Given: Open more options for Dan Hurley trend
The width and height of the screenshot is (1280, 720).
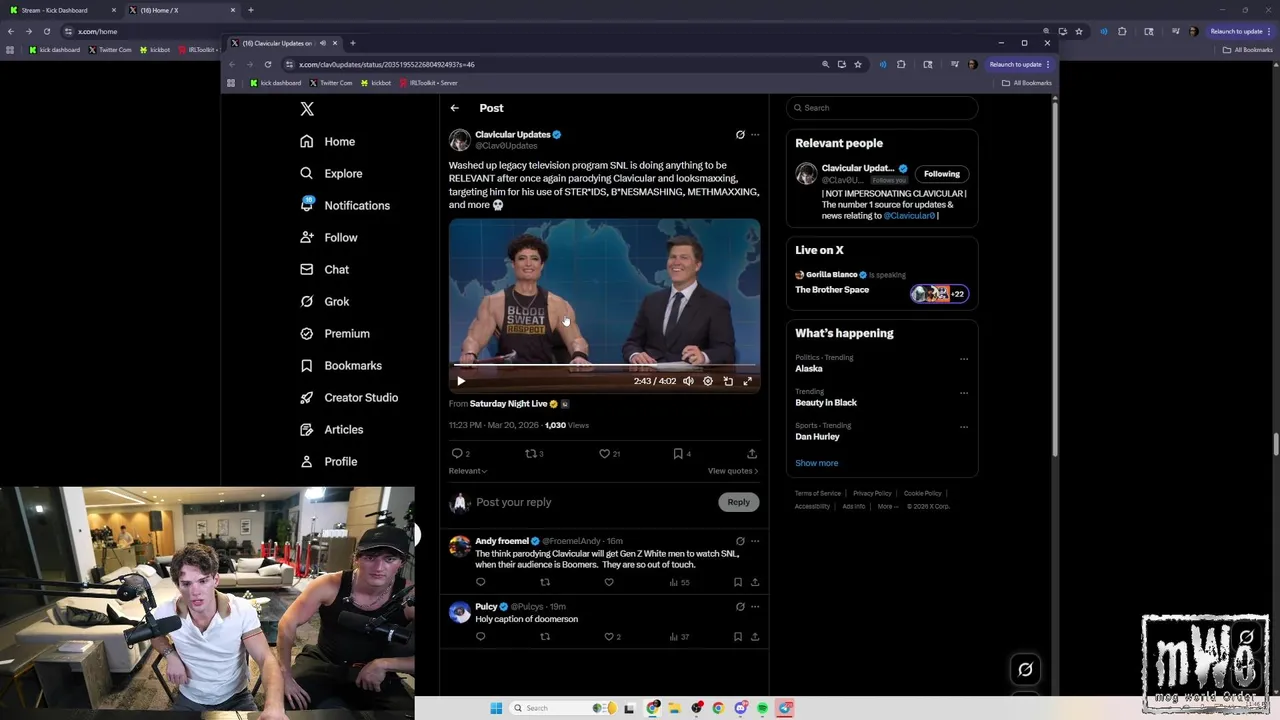Looking at the screenshot, I should pos(964,427).
